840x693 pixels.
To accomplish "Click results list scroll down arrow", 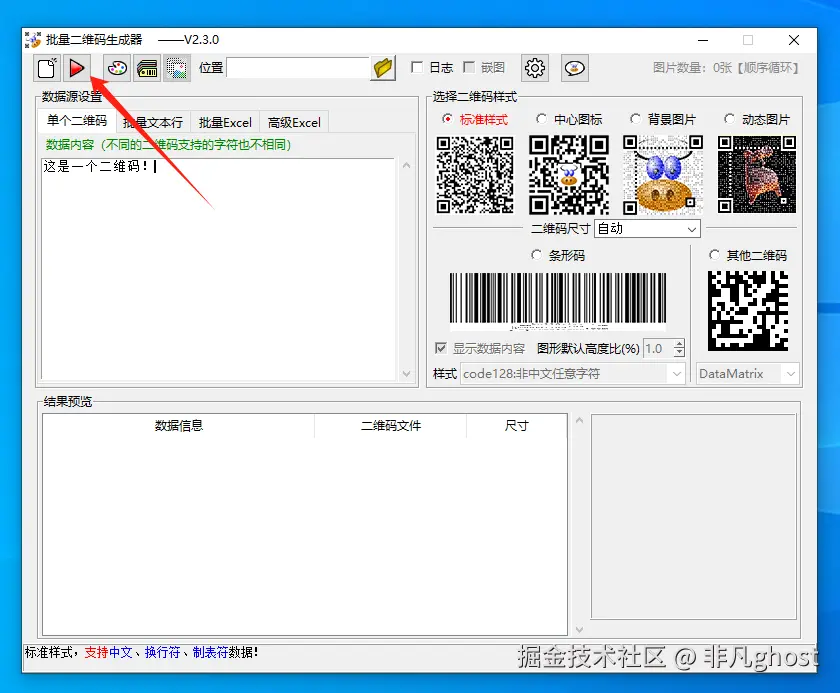I will 579,629.
